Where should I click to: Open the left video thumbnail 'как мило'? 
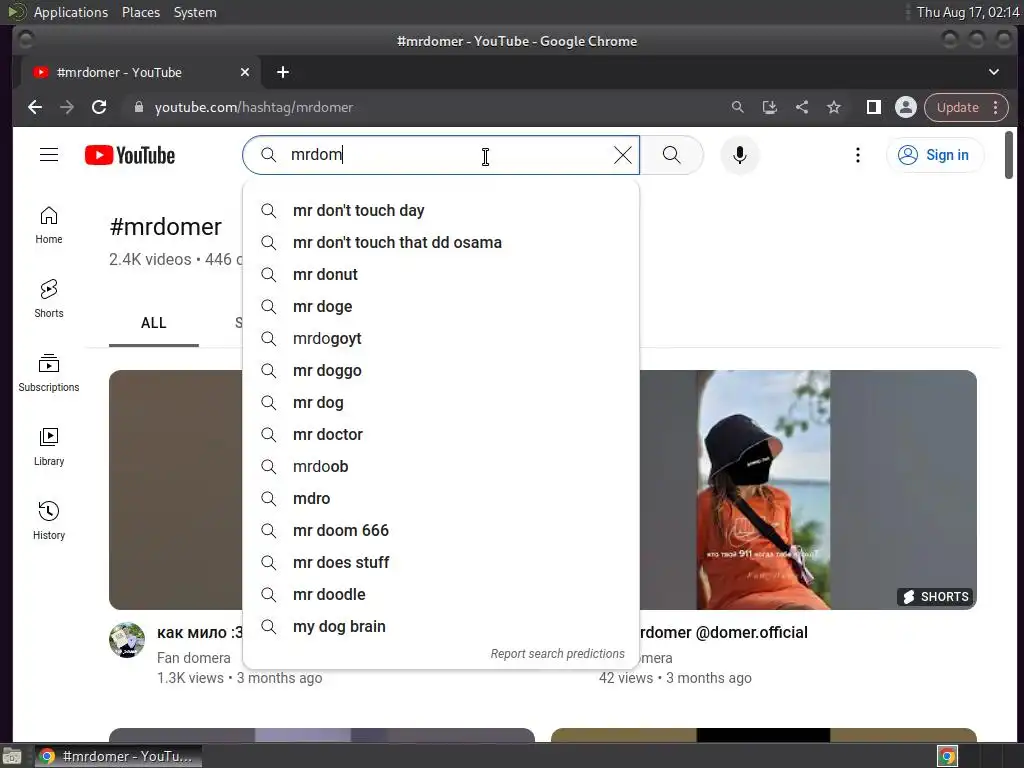[176, 490]
